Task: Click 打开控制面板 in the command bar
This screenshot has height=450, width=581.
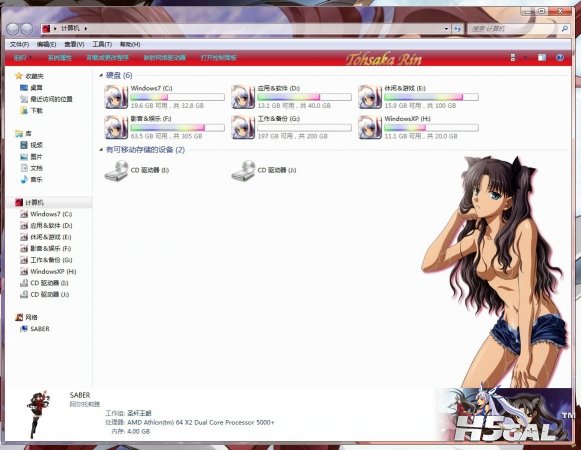Action: [x=218, y=57]
